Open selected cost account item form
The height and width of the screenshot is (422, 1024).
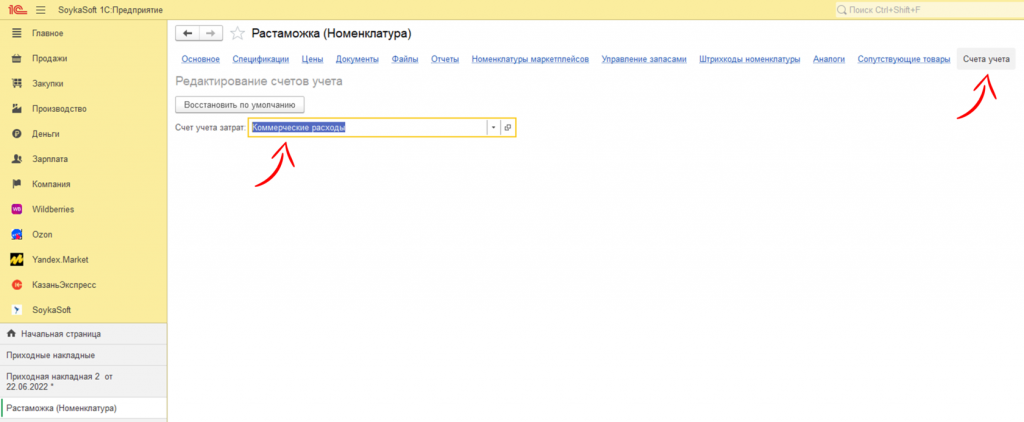(507, 128)
